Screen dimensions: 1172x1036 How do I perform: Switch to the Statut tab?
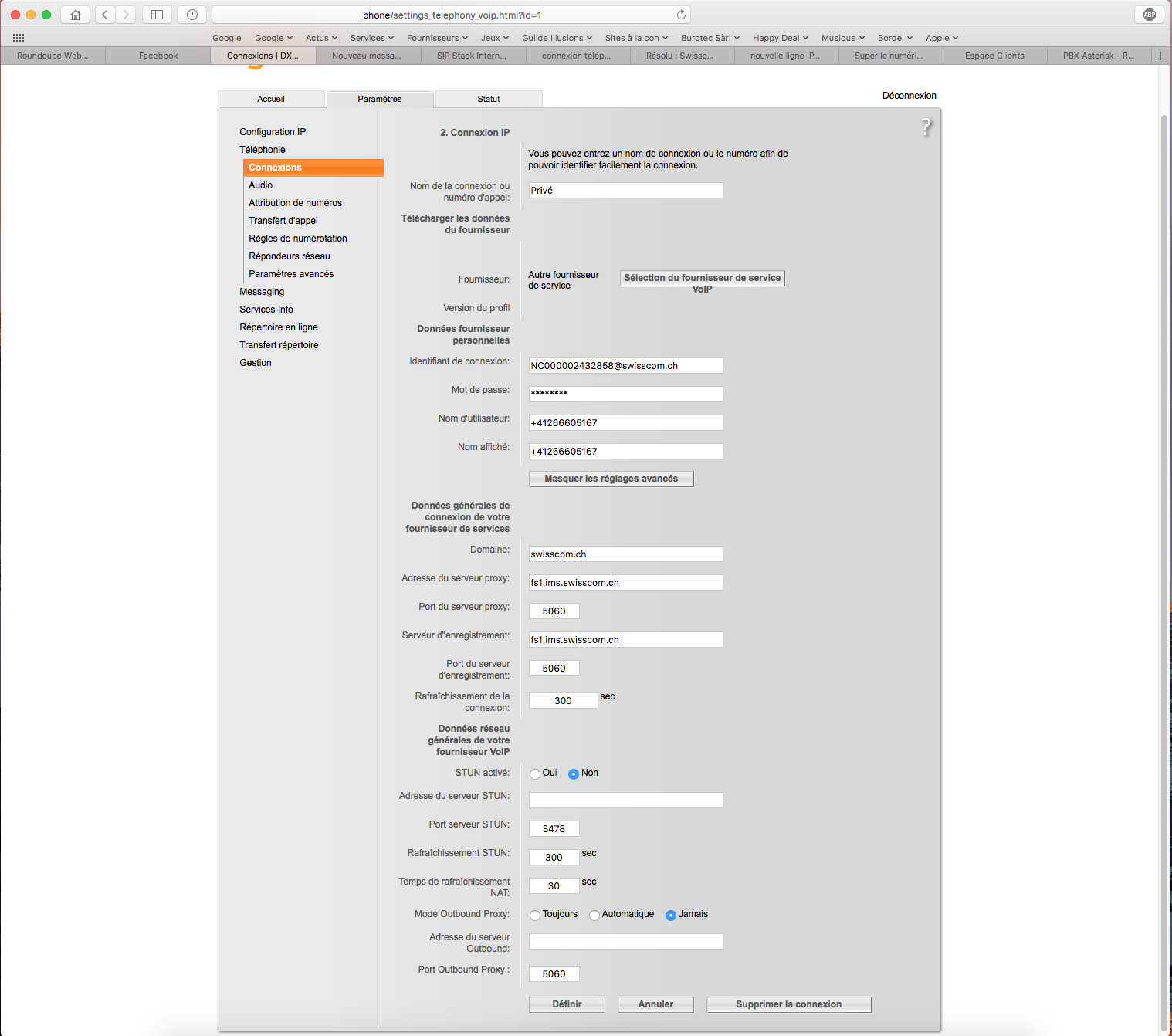pyautogui.click(x=488, y=99)
